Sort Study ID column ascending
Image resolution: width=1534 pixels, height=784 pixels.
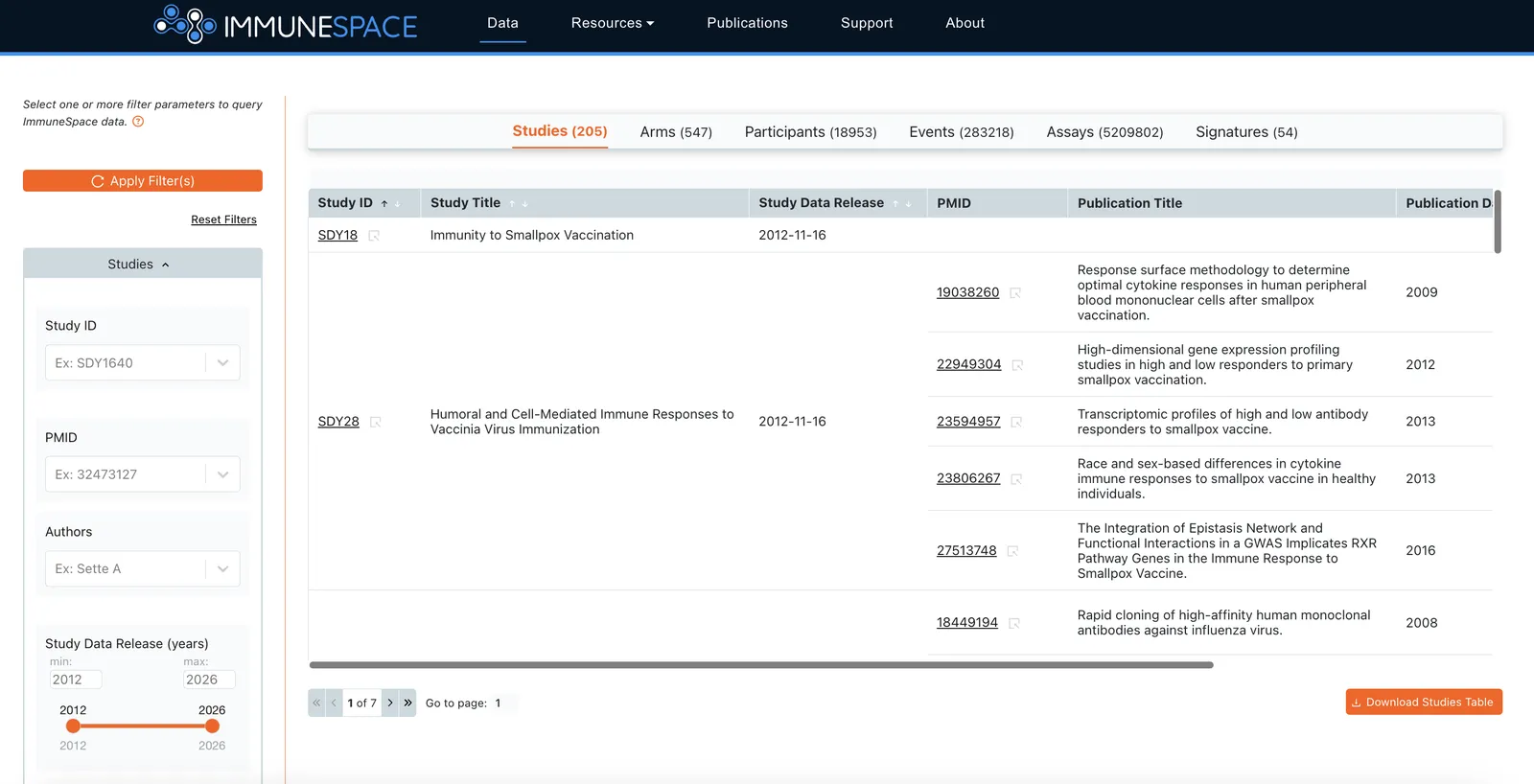(384, 204)
